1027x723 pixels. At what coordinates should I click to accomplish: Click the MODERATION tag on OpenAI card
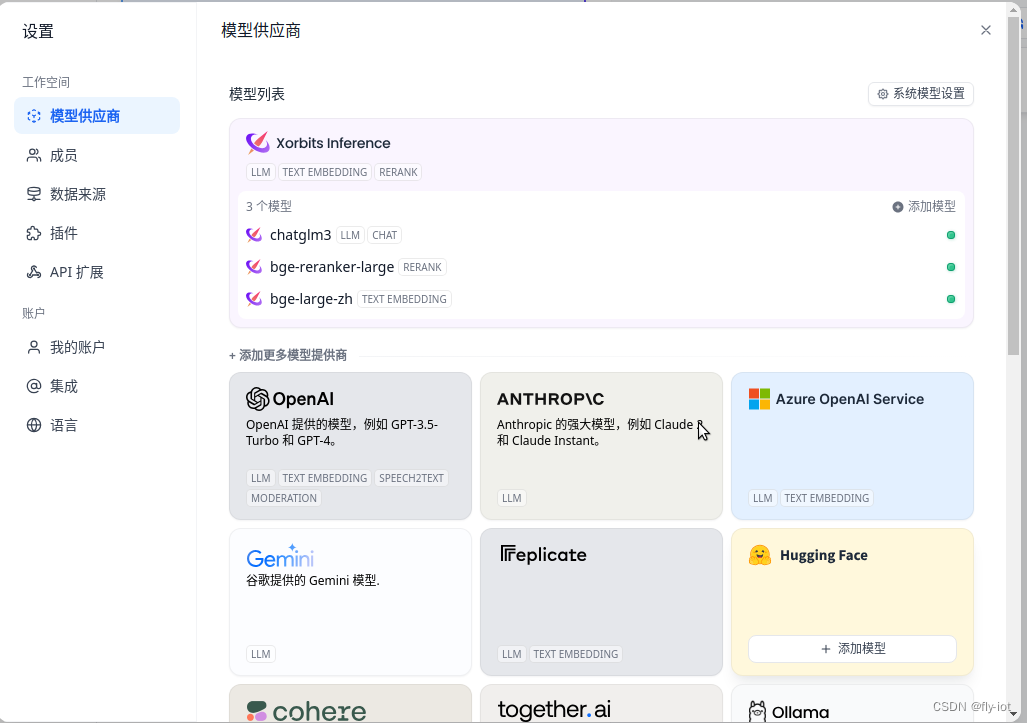click(284, 498)
